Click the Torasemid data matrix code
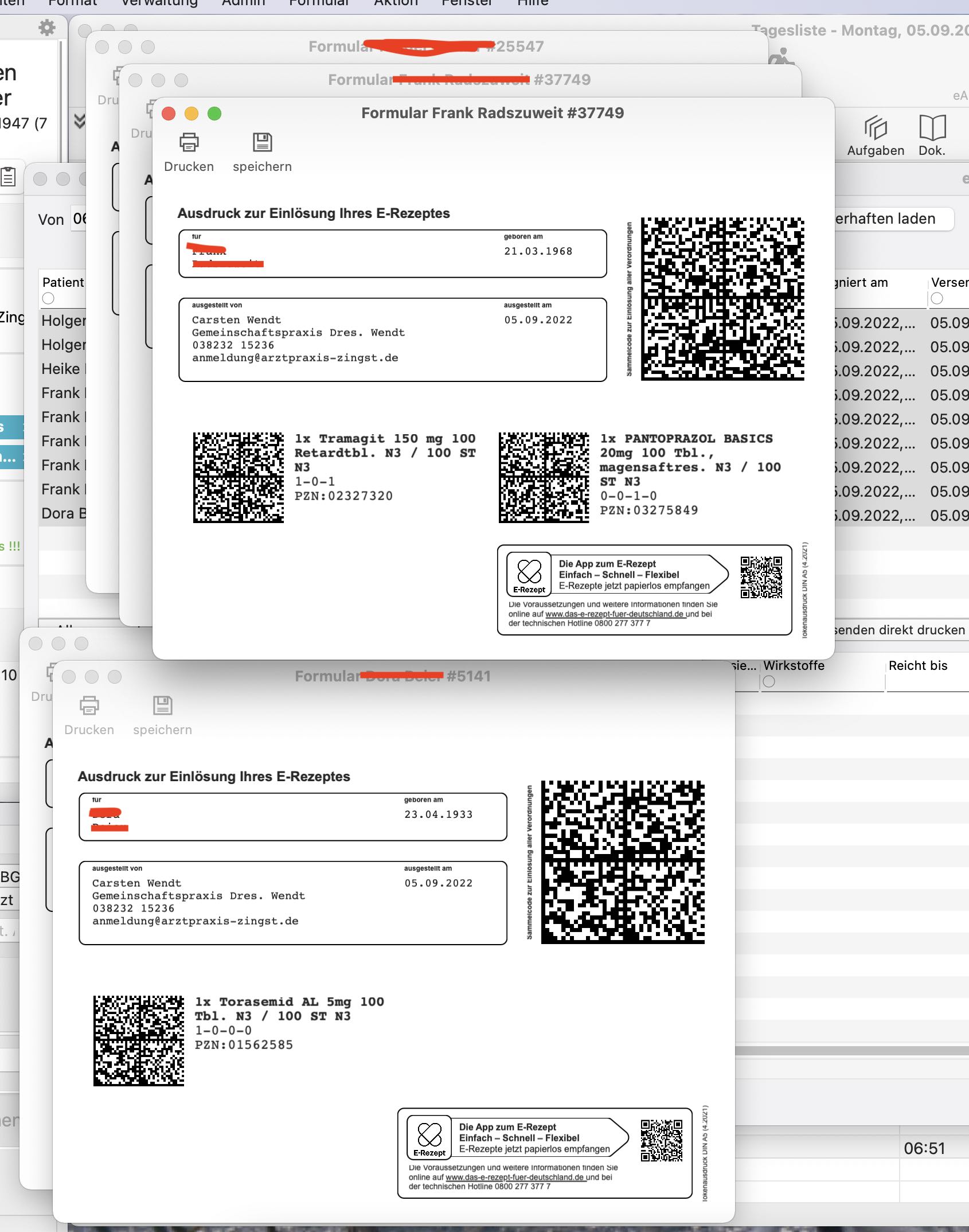Image resolution: width=969 pixels, height=1232 pixels. (139, 1041)
